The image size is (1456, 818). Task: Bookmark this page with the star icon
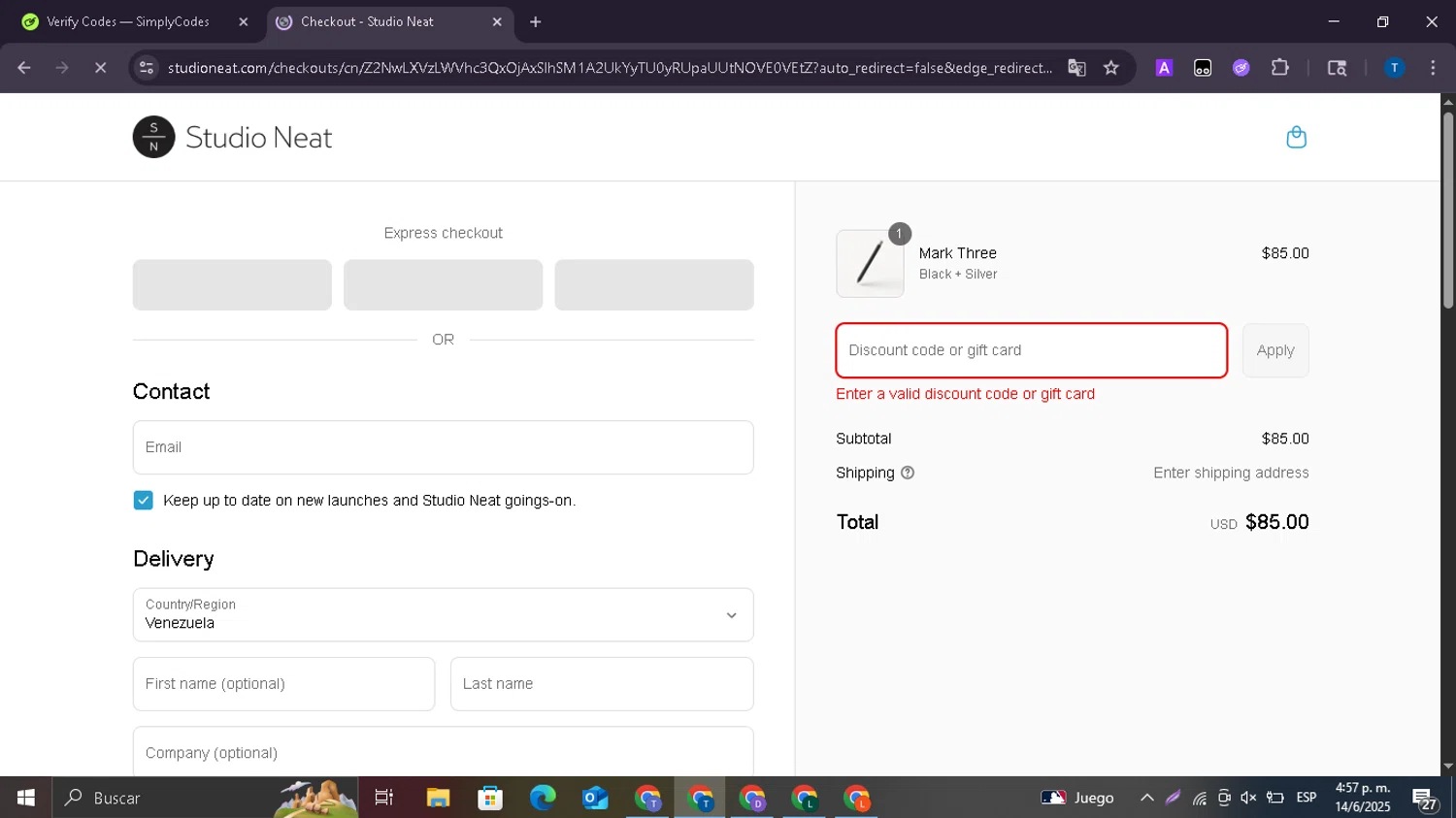click(1111, 68)
